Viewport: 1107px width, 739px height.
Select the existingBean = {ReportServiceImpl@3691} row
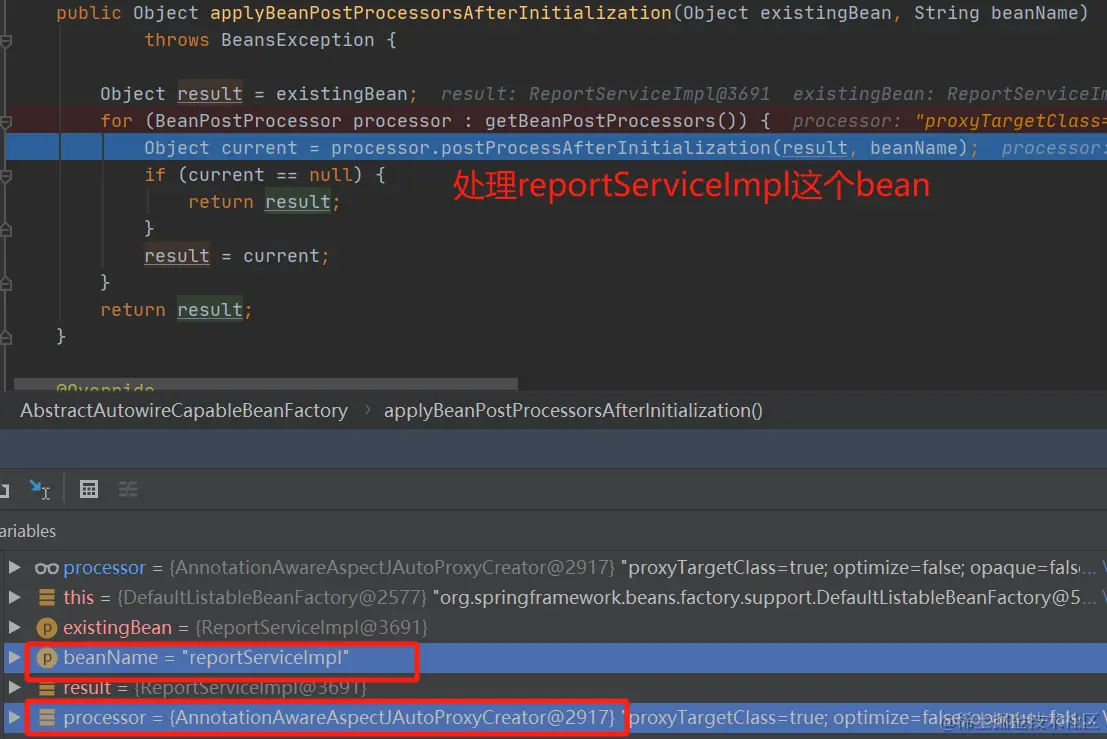click(x=554, y=627)
